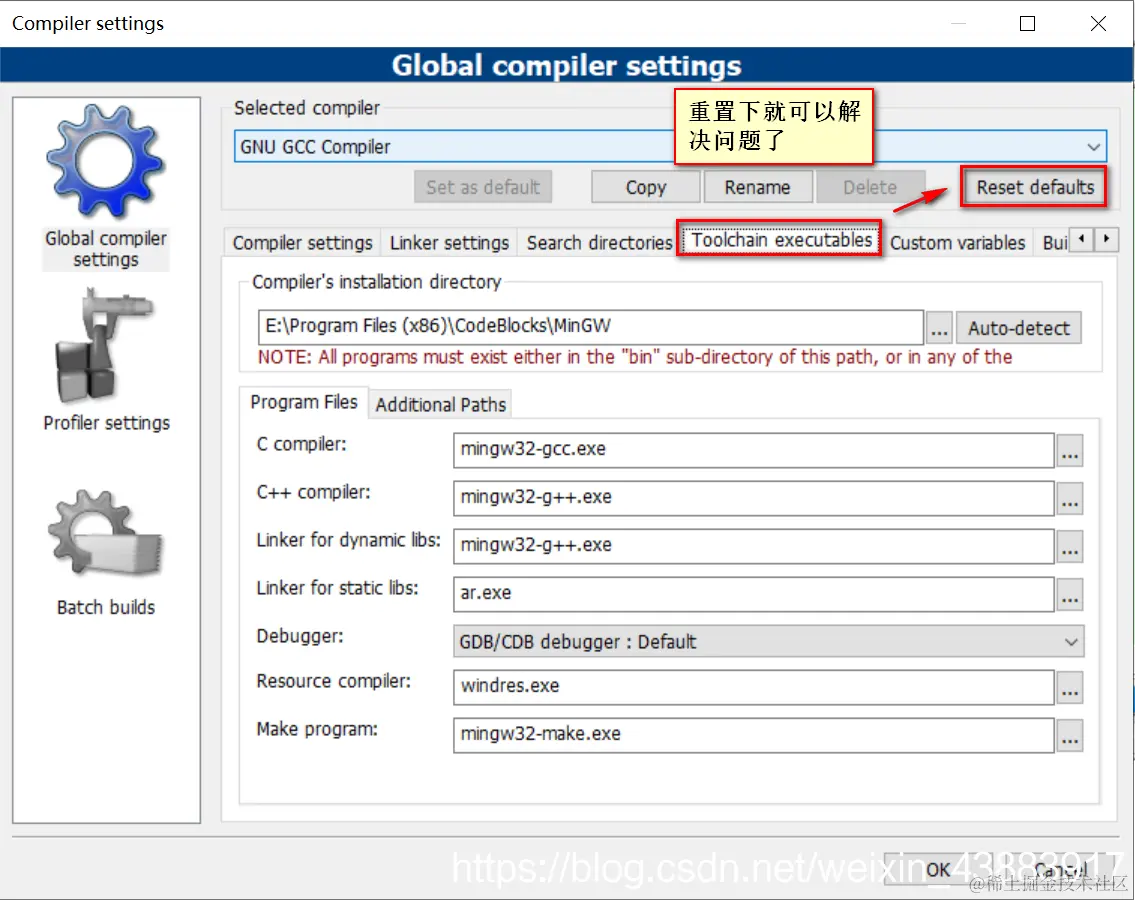
Task: Click the Rename compiler button
Action: (757, 188)
